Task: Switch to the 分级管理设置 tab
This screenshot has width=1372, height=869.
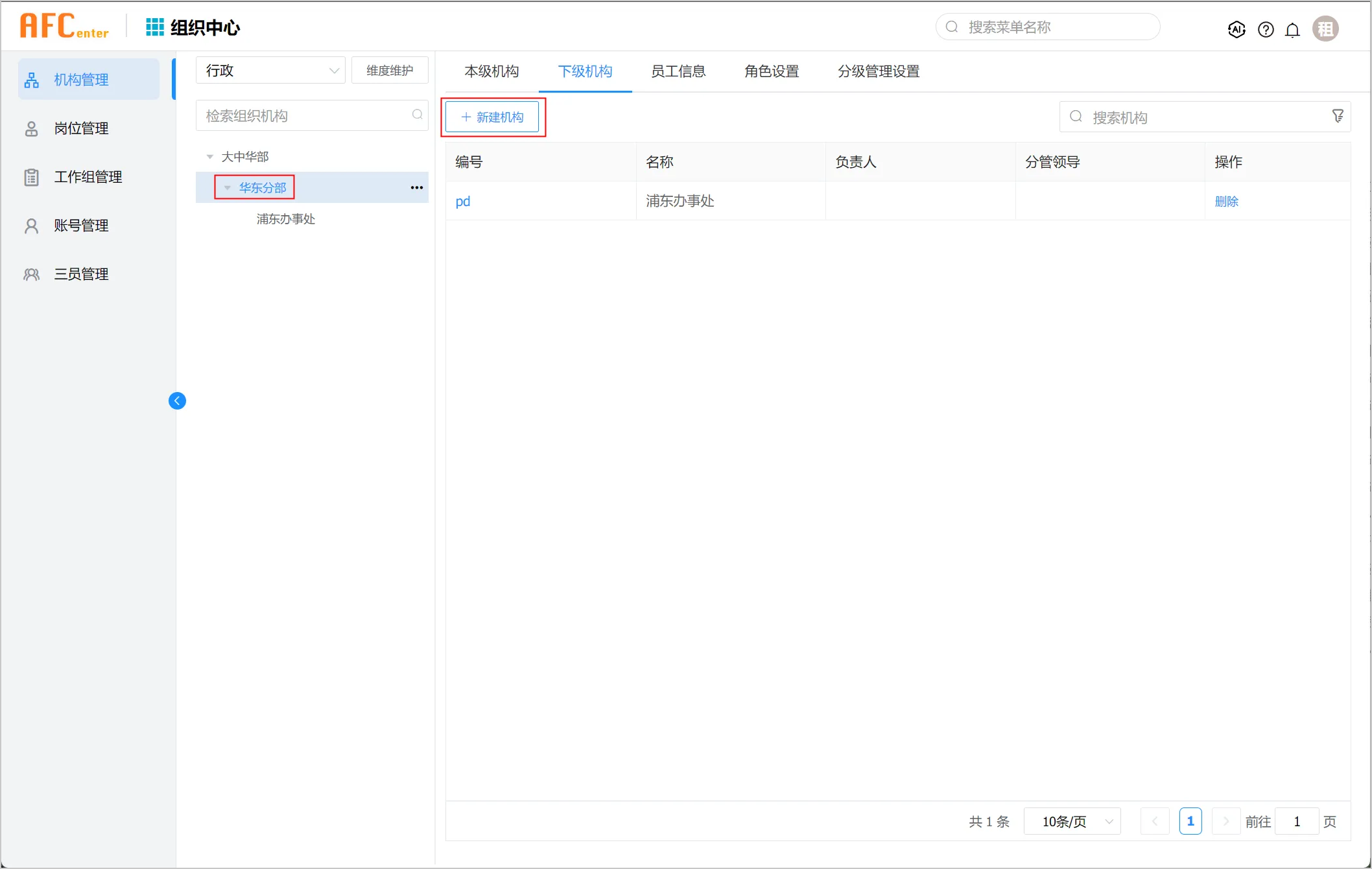Action: 878,71
